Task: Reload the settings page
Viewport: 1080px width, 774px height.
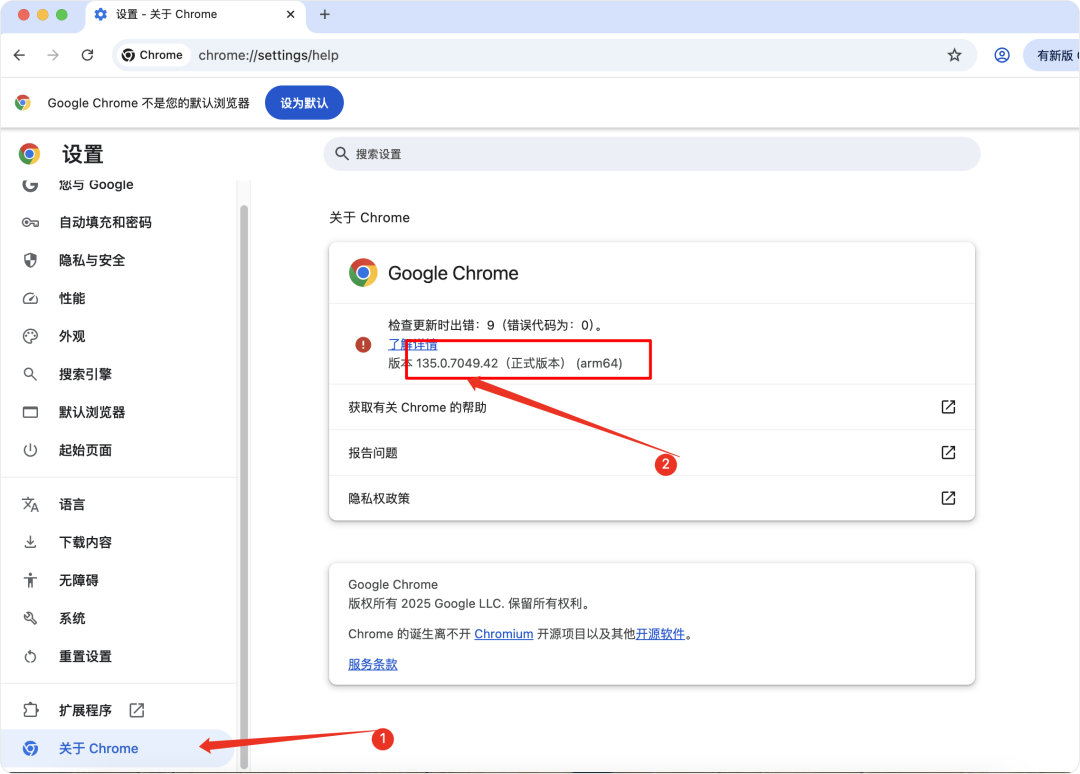Action: 87,55
